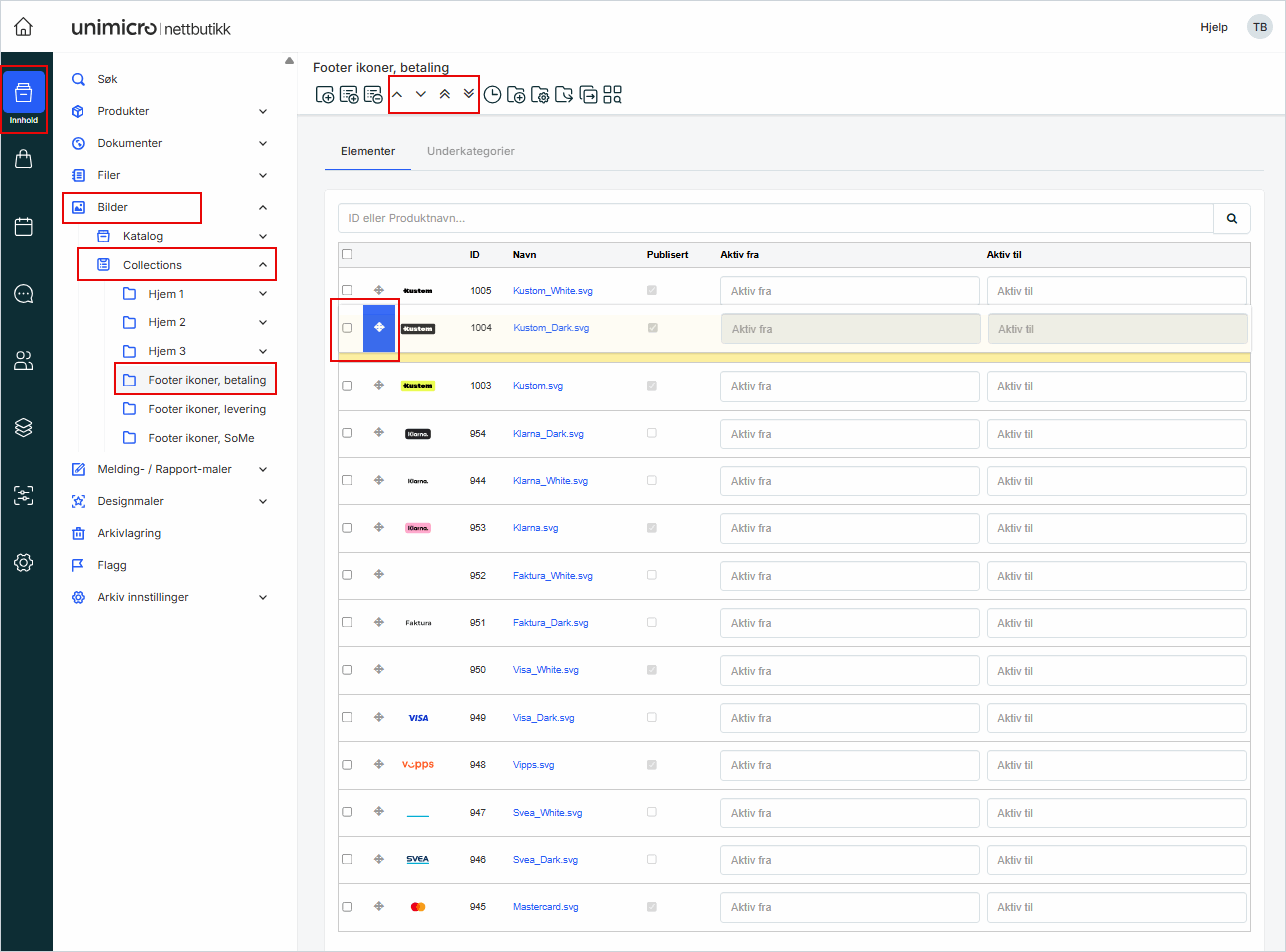The image size is (1286, 952).
Task: Select the Vipps.svg row checkbox
Action: coord(347,764)
